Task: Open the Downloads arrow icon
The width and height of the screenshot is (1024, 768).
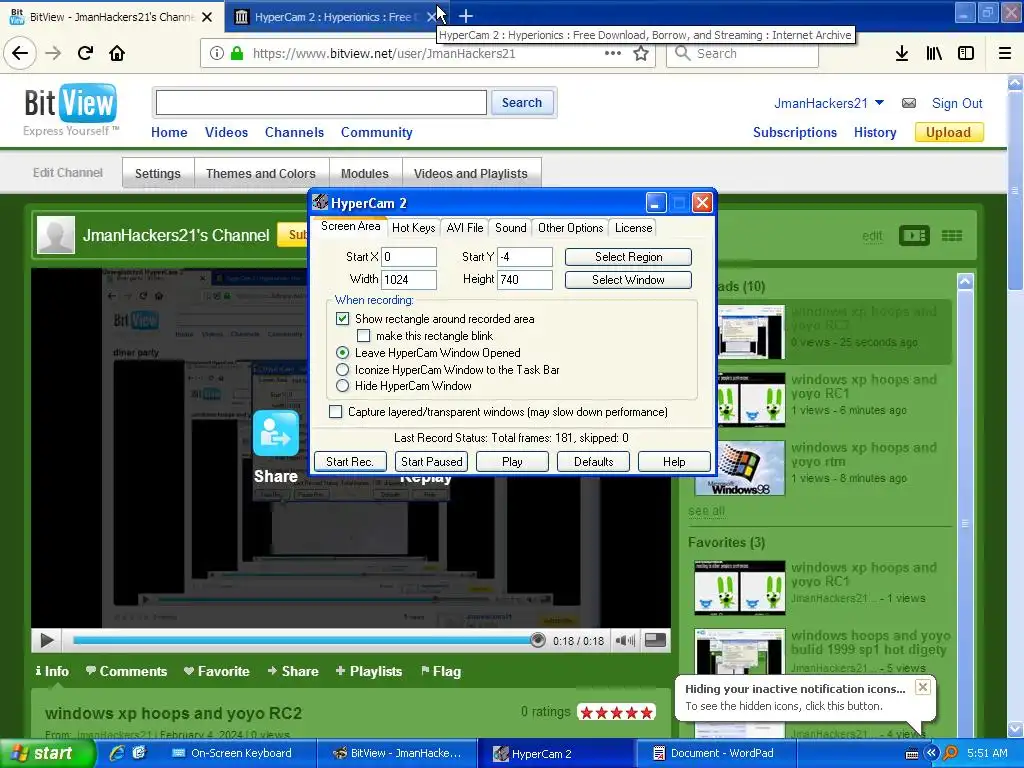Action: (902, 54)
